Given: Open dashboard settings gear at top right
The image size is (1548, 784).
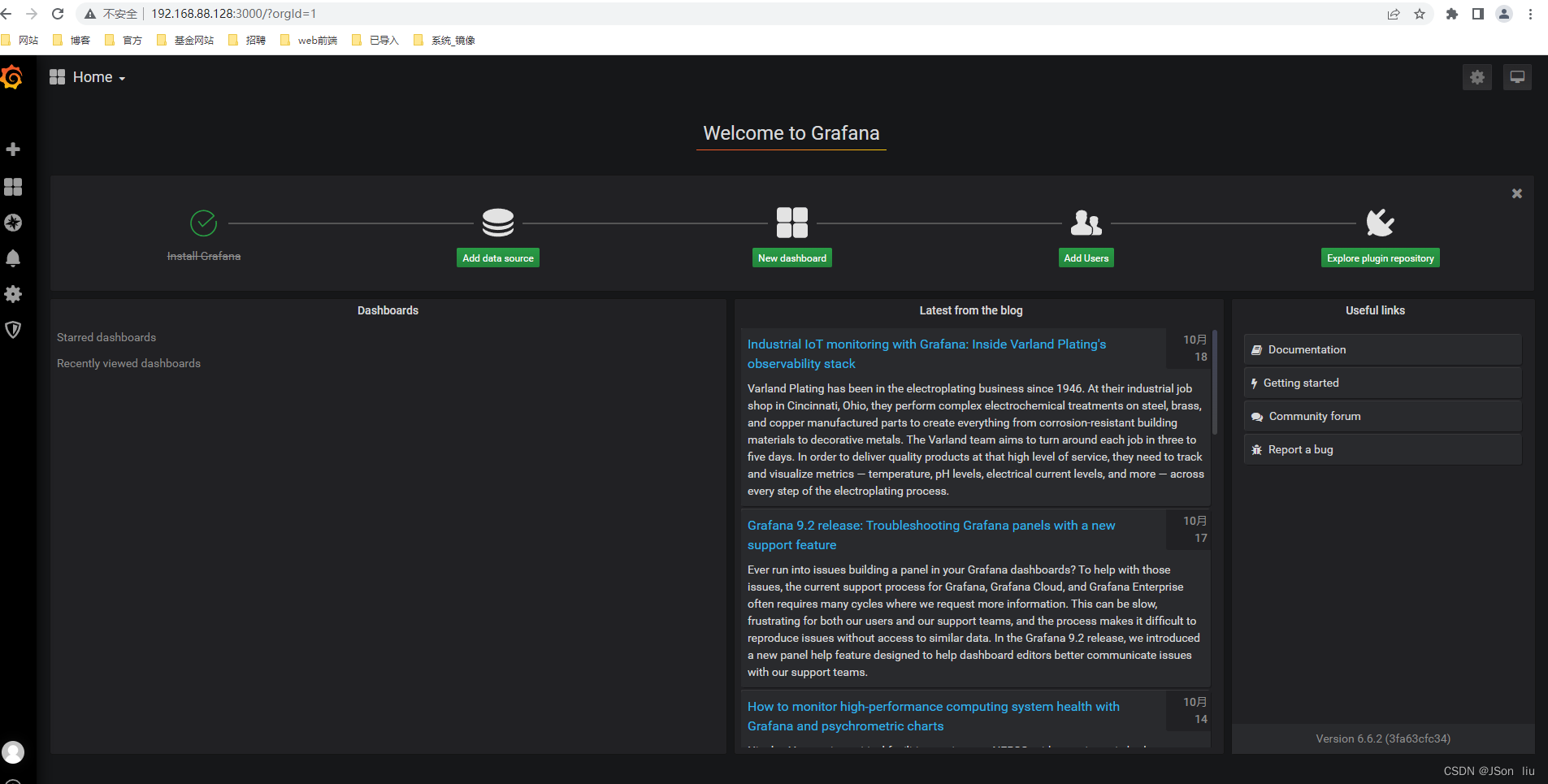Looking at the screenshot, I should 1477,77.
